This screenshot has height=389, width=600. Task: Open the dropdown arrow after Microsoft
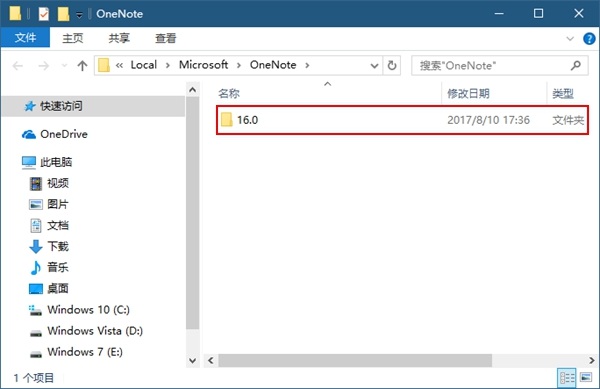pos(239,65)
